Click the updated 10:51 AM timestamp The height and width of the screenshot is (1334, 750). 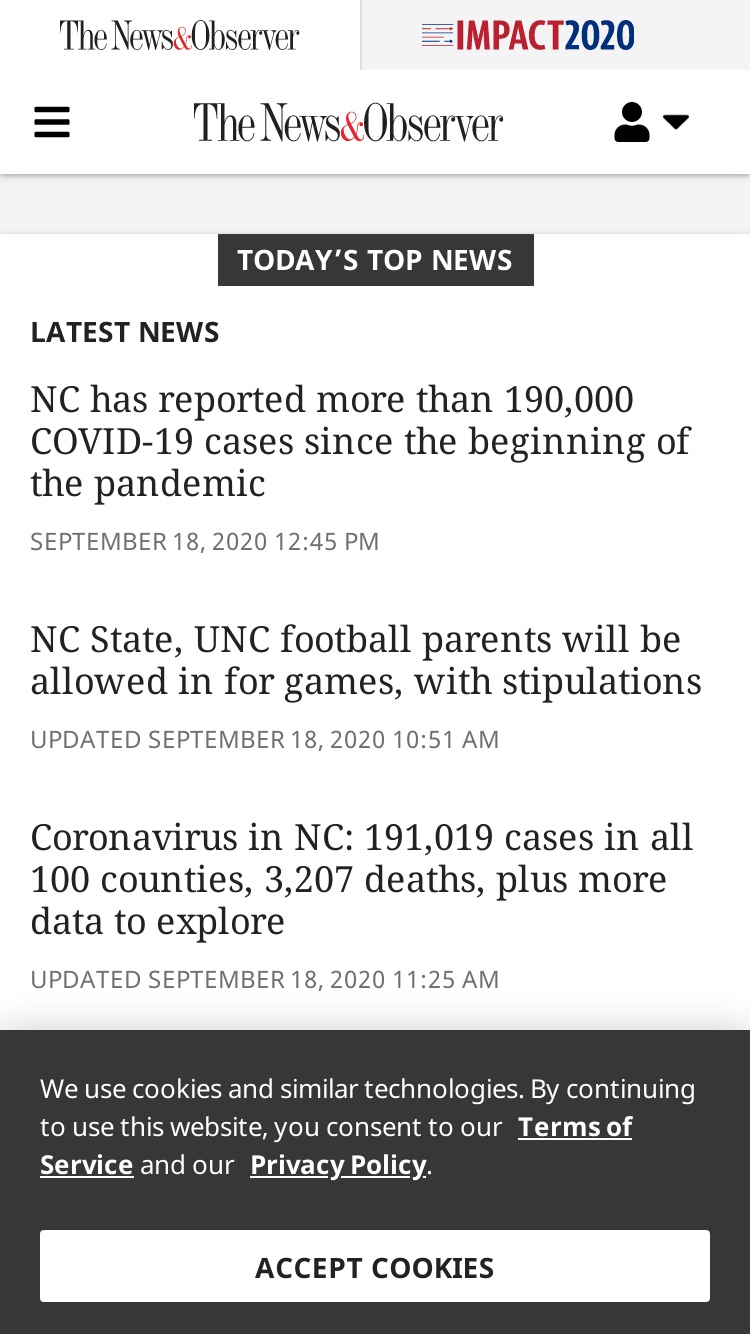click(x=265, y=740)
